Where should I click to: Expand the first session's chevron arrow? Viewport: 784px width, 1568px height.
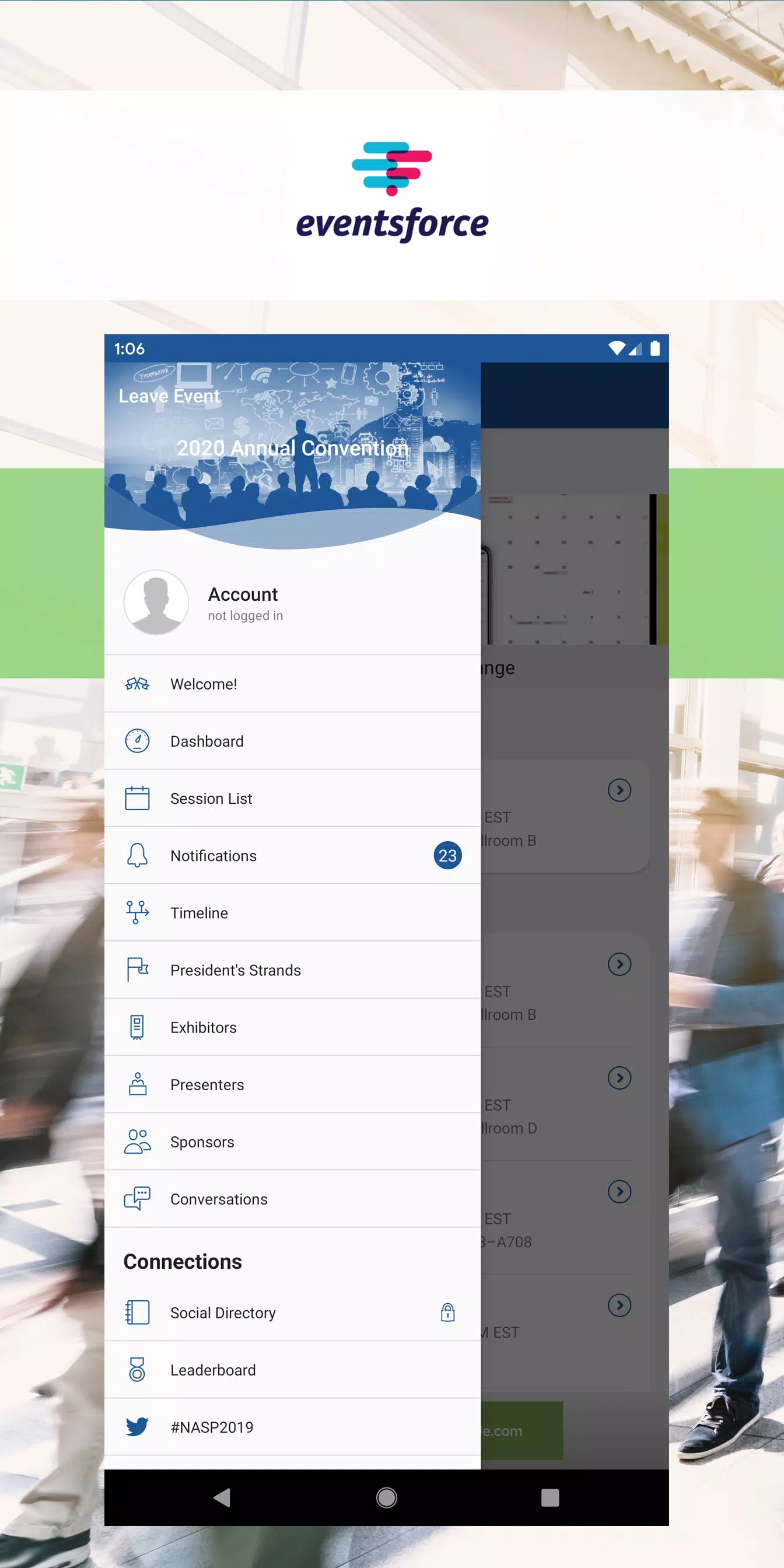tap(619, 790)
